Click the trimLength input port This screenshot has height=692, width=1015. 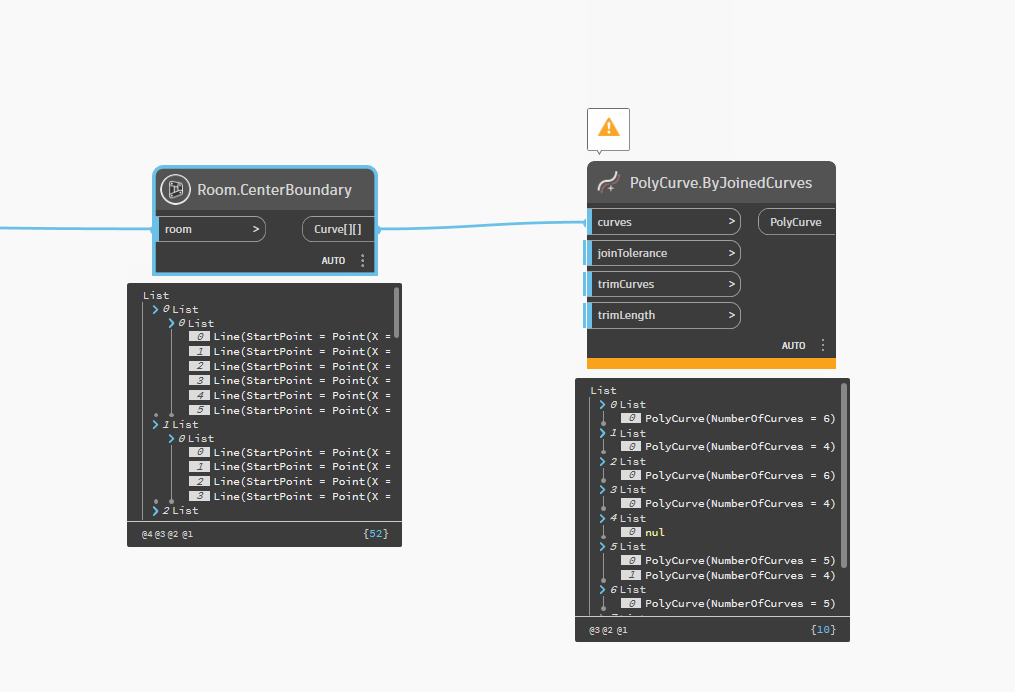[664, 315]
